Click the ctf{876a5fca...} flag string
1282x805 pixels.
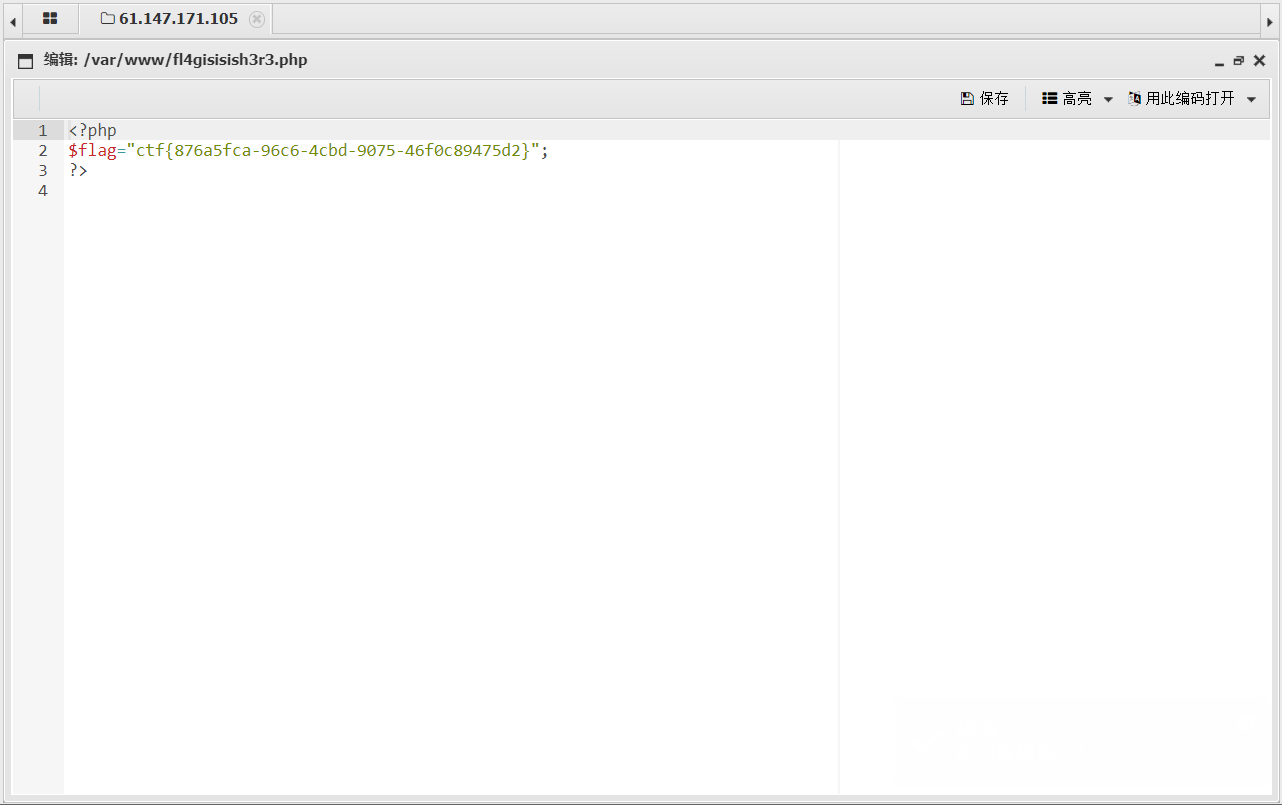click(x=333, y=151)
